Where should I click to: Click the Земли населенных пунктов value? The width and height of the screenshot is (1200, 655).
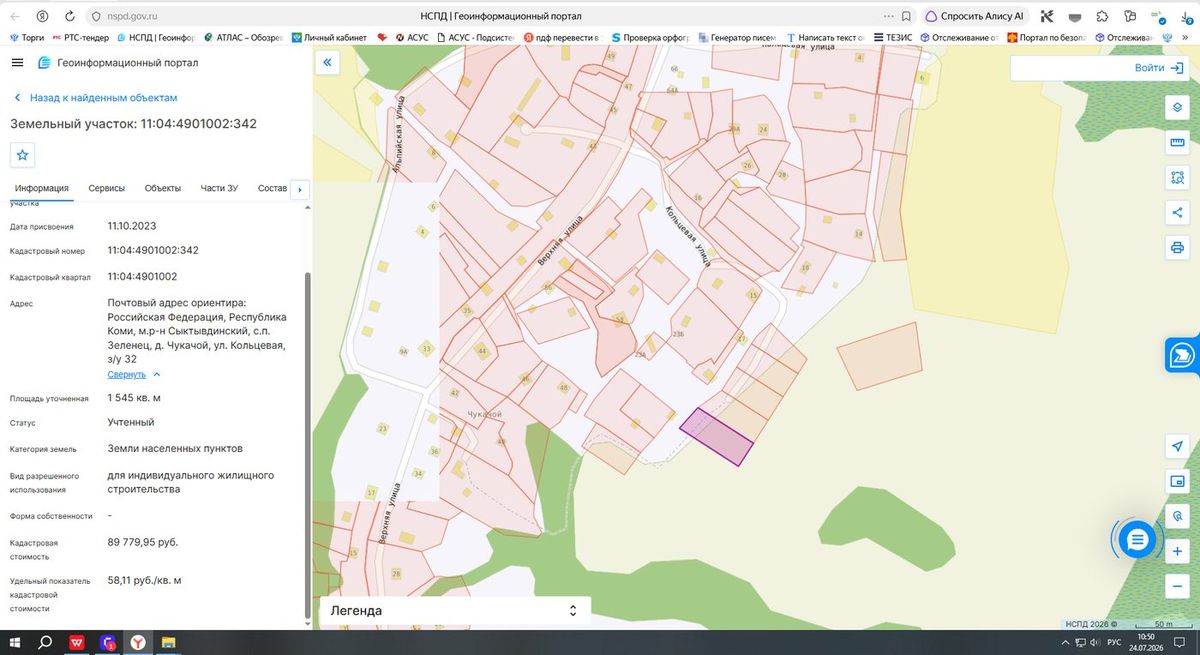click(x=175, y=448)
